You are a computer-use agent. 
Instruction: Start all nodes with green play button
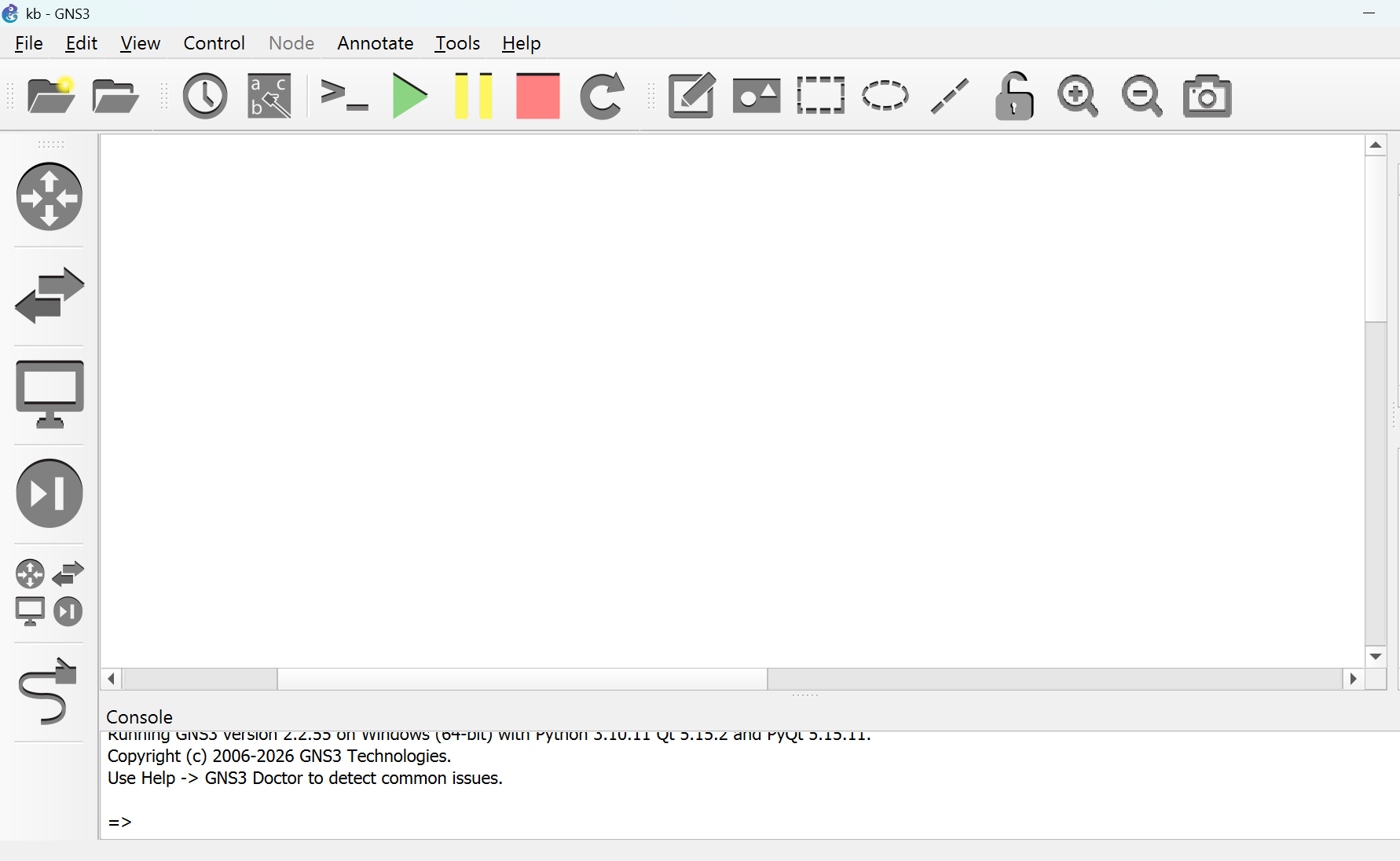point(409,96)
